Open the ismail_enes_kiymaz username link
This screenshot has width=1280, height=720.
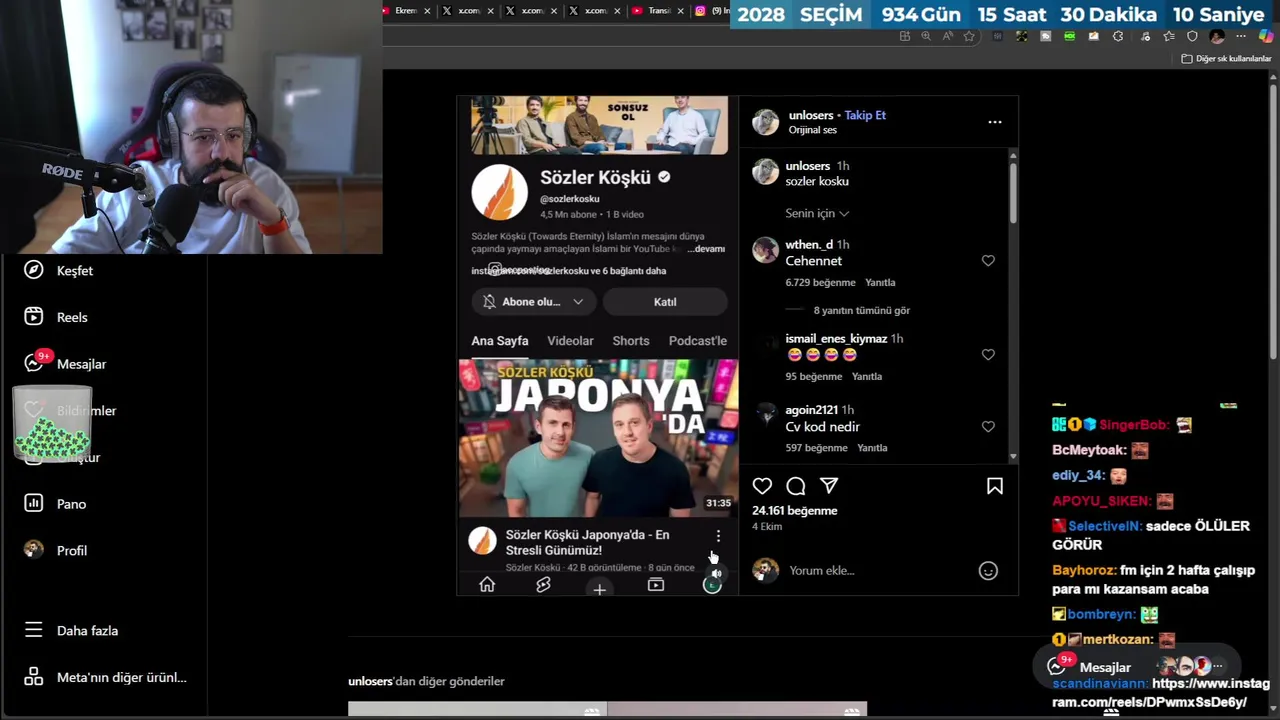(836, 339)
